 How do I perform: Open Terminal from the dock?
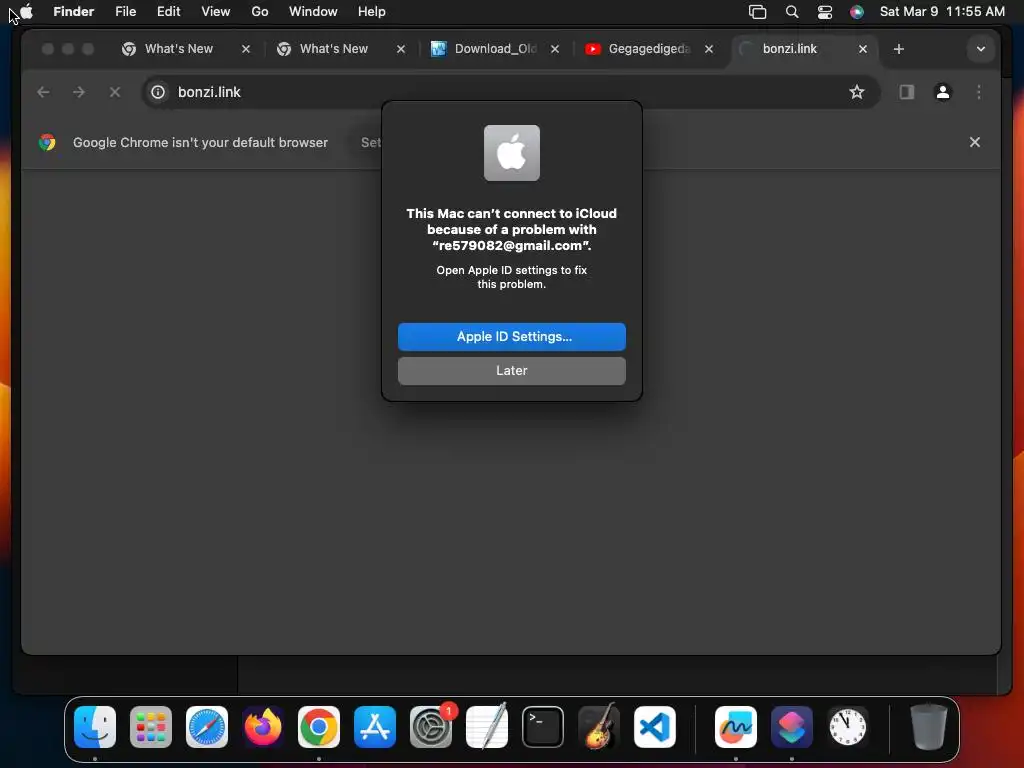coord(543,727)
